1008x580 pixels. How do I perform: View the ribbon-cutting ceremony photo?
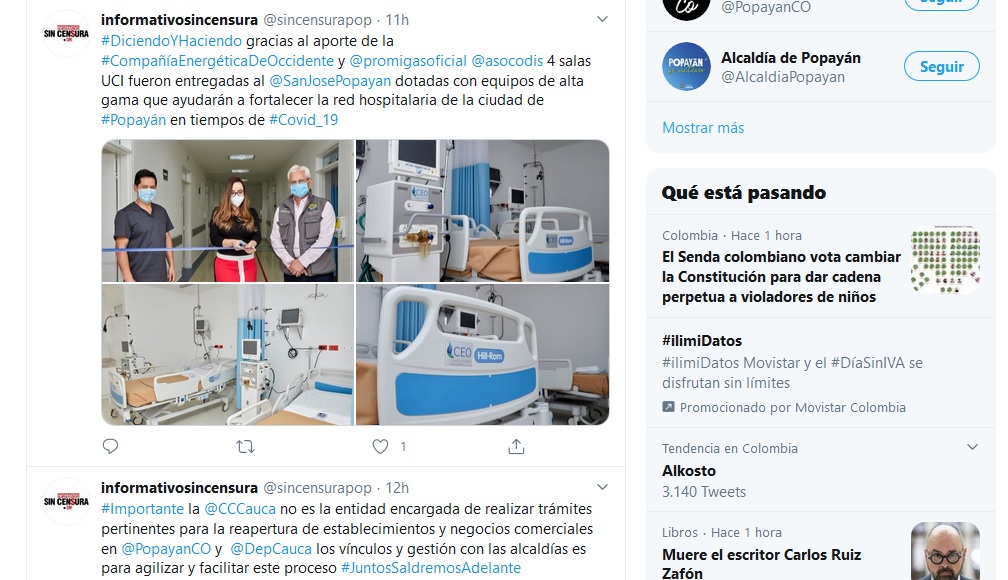click(228, 211)
